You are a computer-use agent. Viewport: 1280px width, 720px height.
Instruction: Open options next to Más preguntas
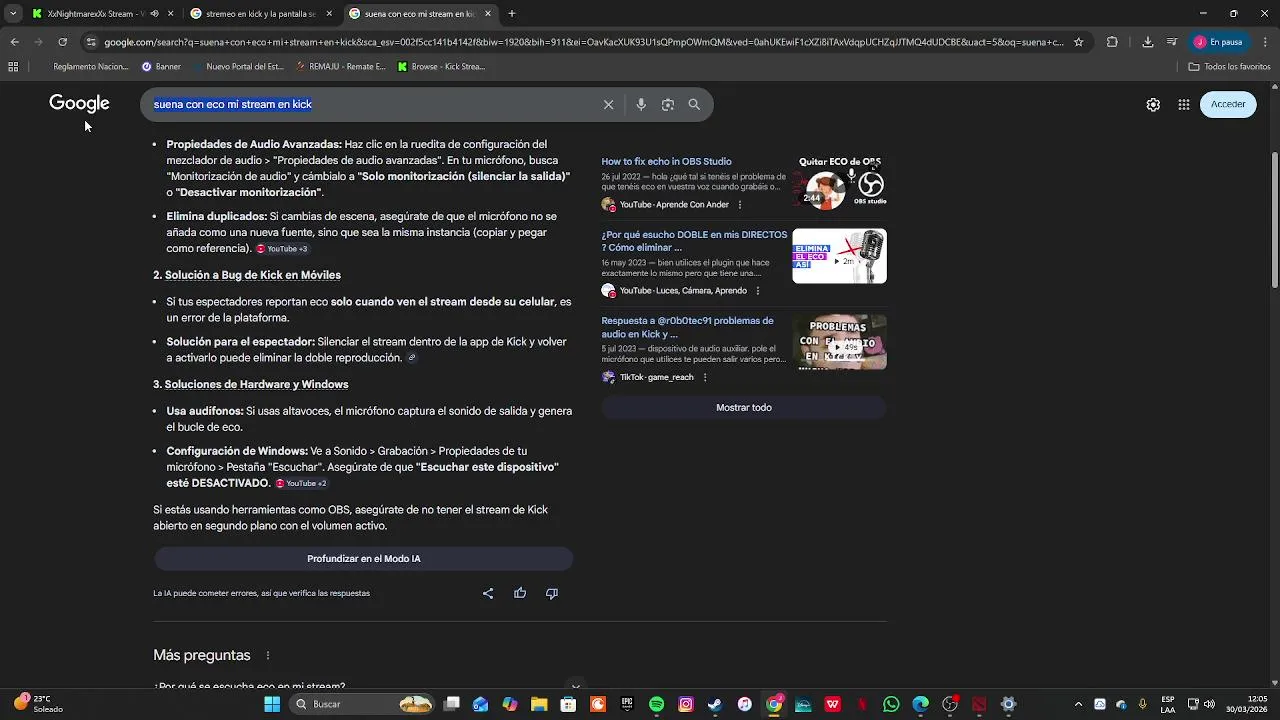267,656
